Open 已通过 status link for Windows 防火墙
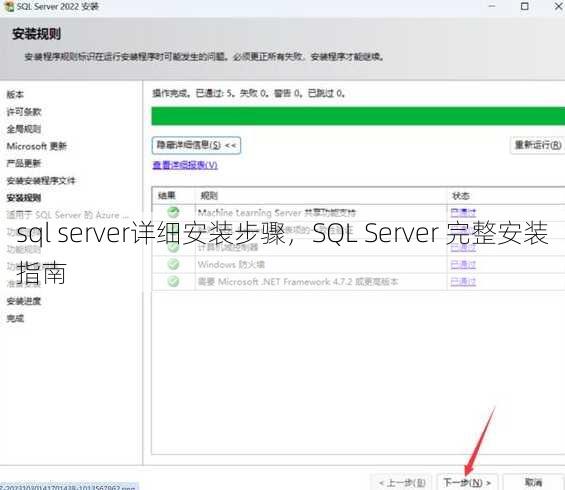This screenshot has height=490, width=565. coord(463,264)
